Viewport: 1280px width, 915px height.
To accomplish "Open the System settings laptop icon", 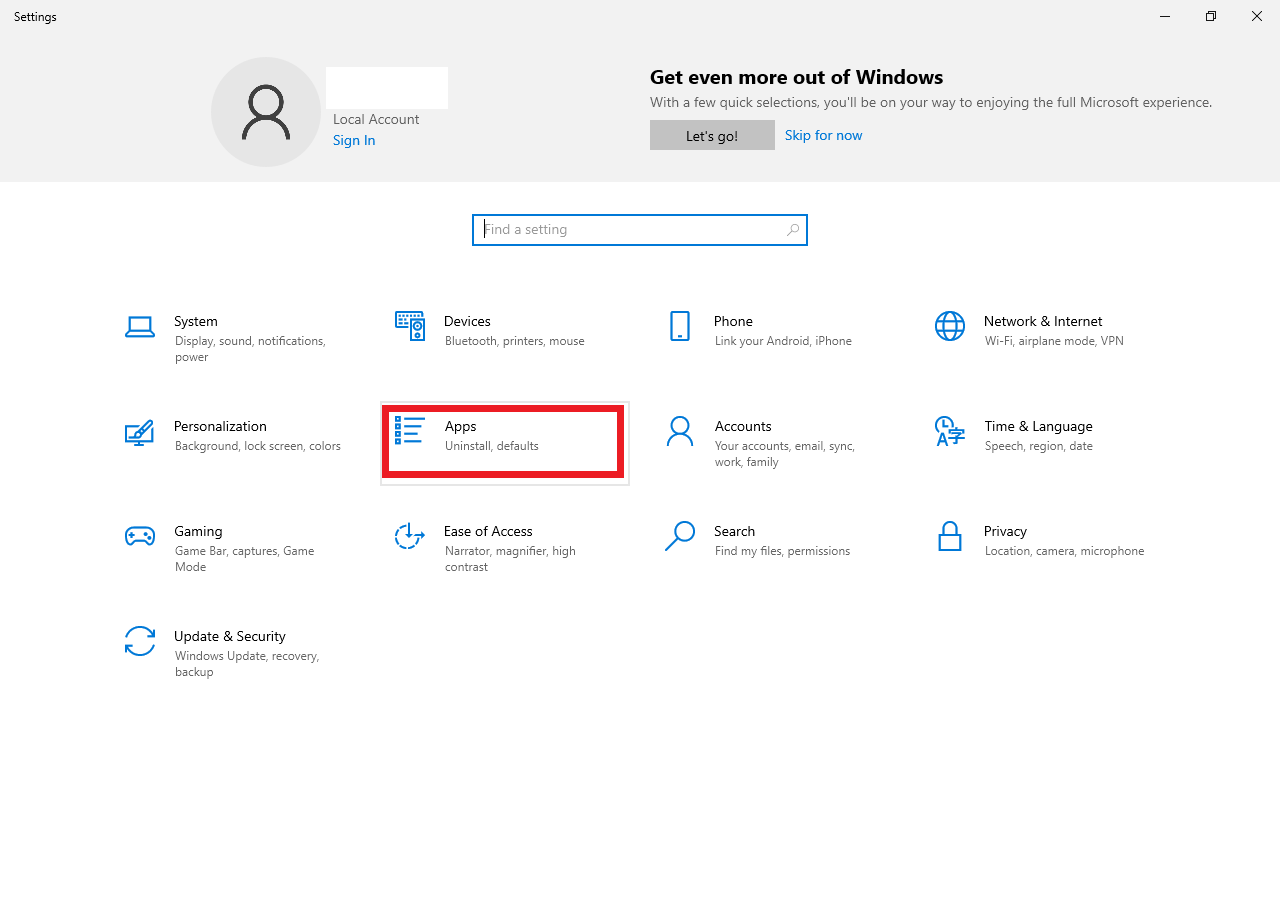I will [140, 326].
